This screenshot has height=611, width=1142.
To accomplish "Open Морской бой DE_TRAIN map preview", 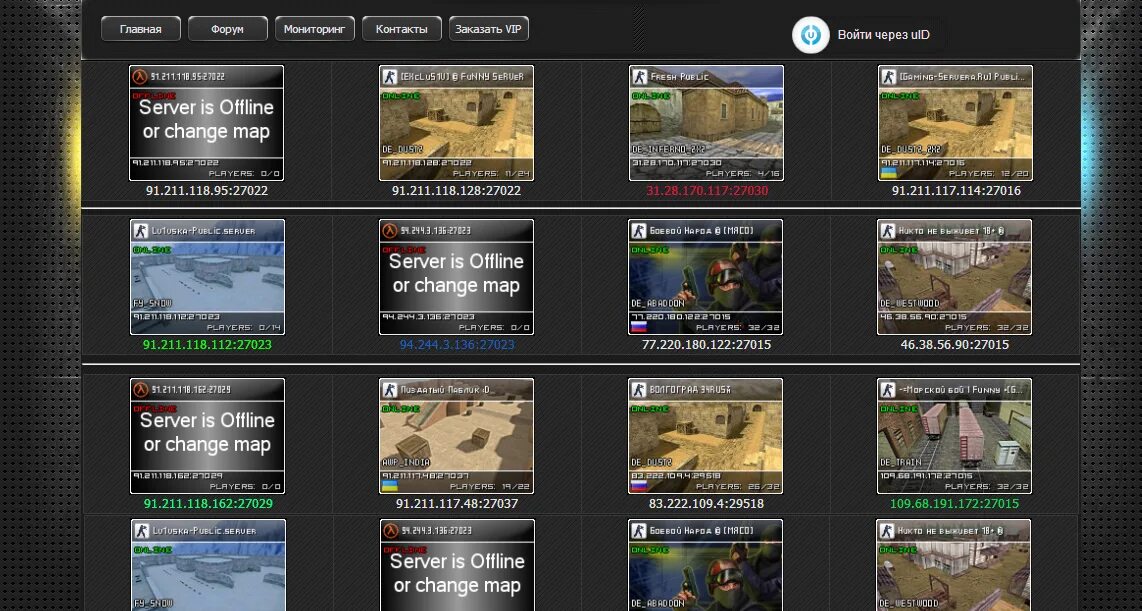I will coord(955,435).
